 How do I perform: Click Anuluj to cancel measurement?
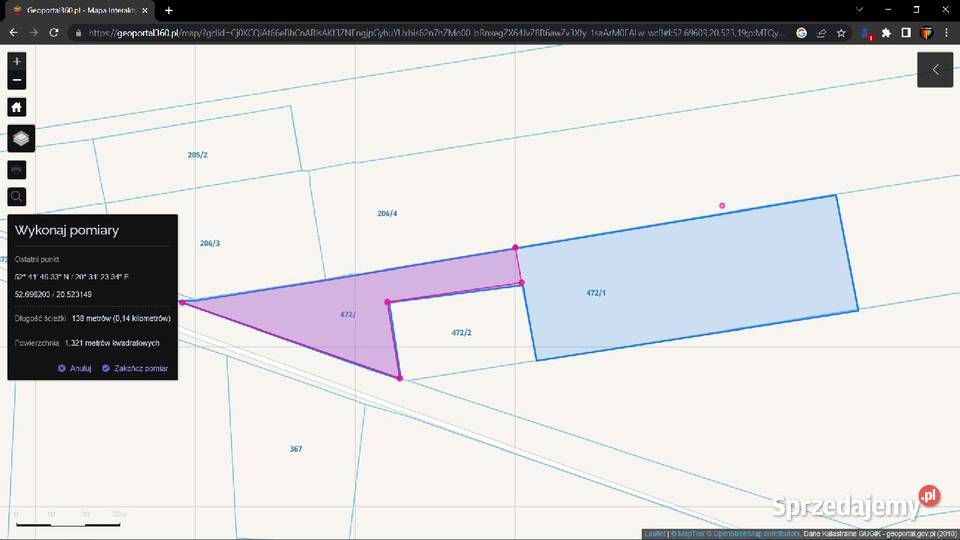75,368
